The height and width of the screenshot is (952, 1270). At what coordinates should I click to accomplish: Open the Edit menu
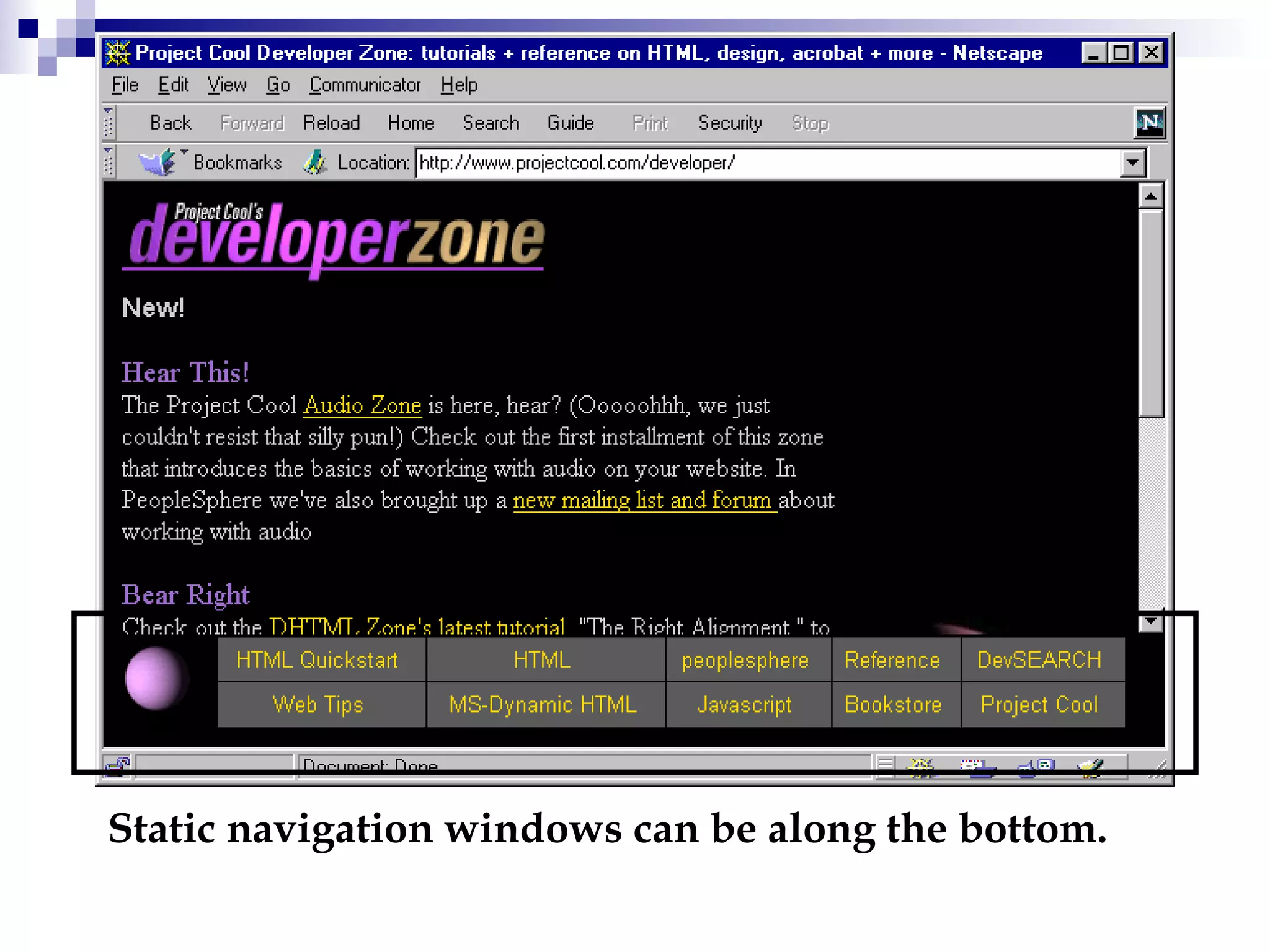pyautogui.click(x=173, y=84)
